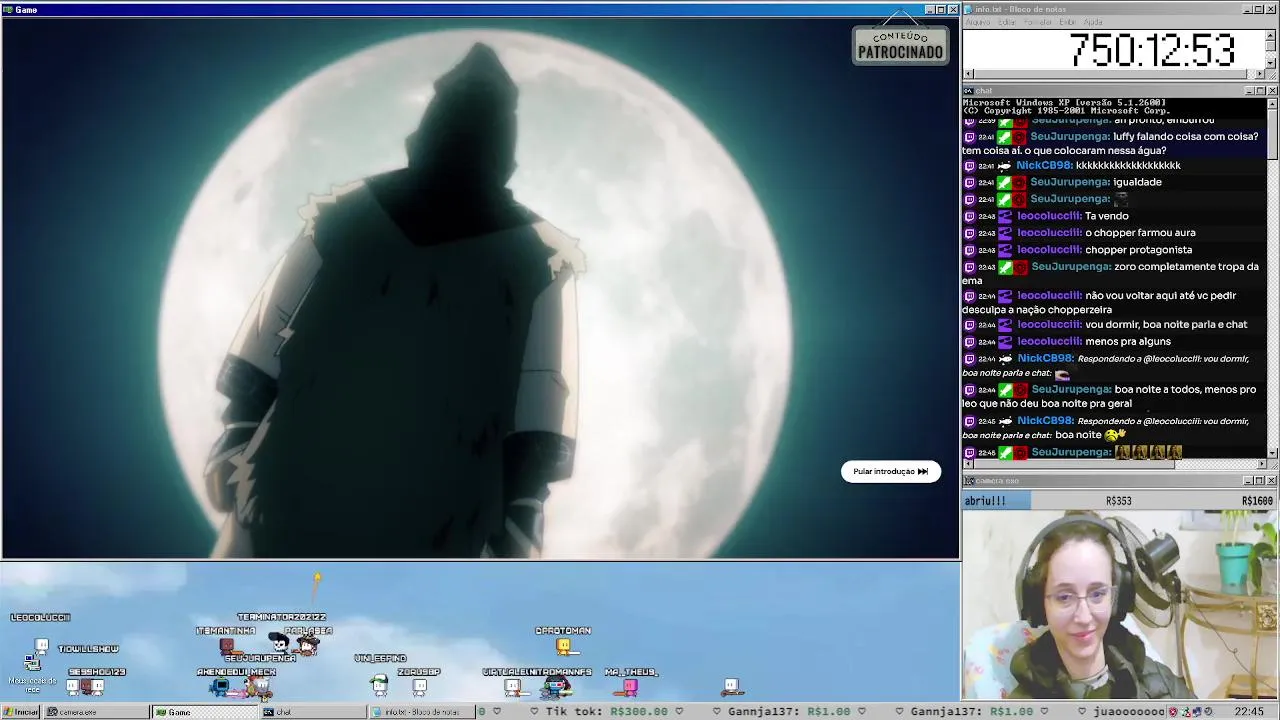
Task: Click moderator badge next to 'igualdade' message
Action: pyautogui.click(x=1005, y=182)
